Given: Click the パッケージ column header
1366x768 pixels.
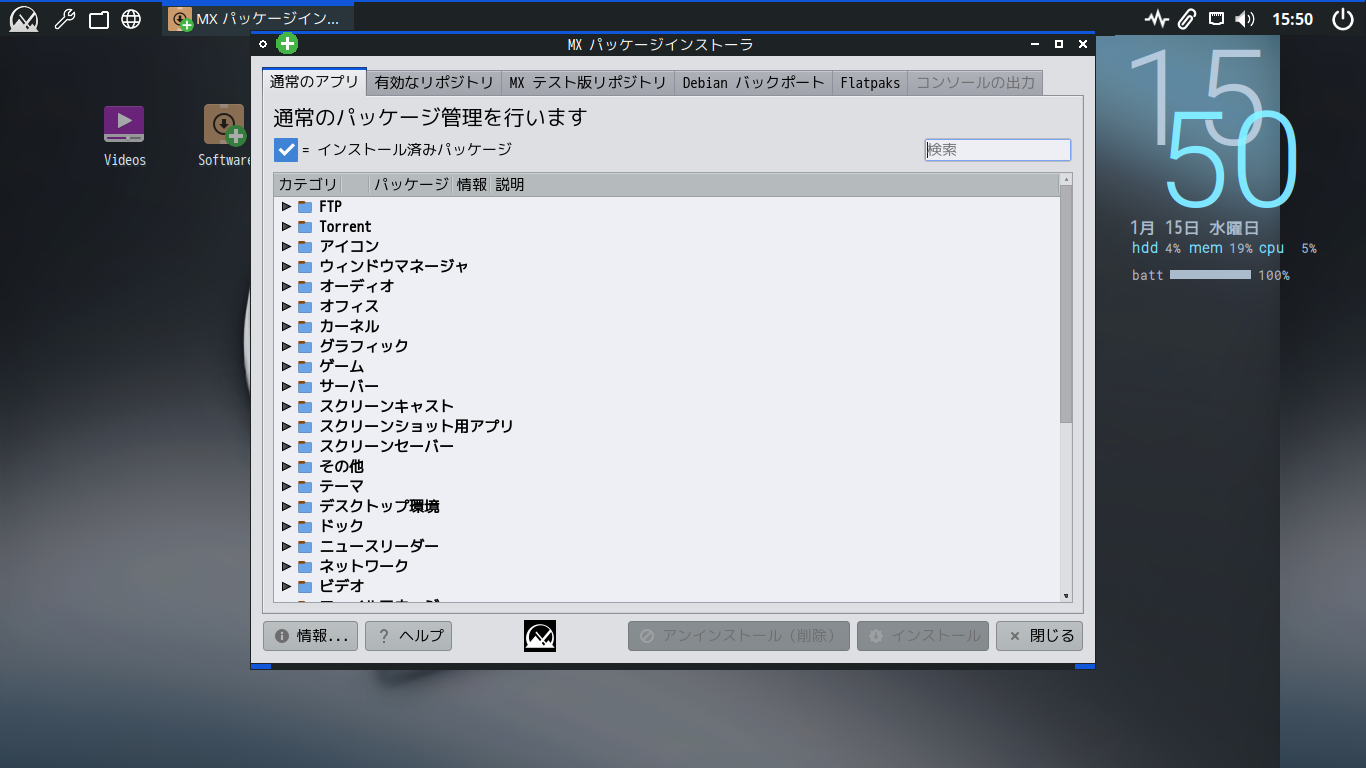Looking at the screenshot, I should (412, 185).
